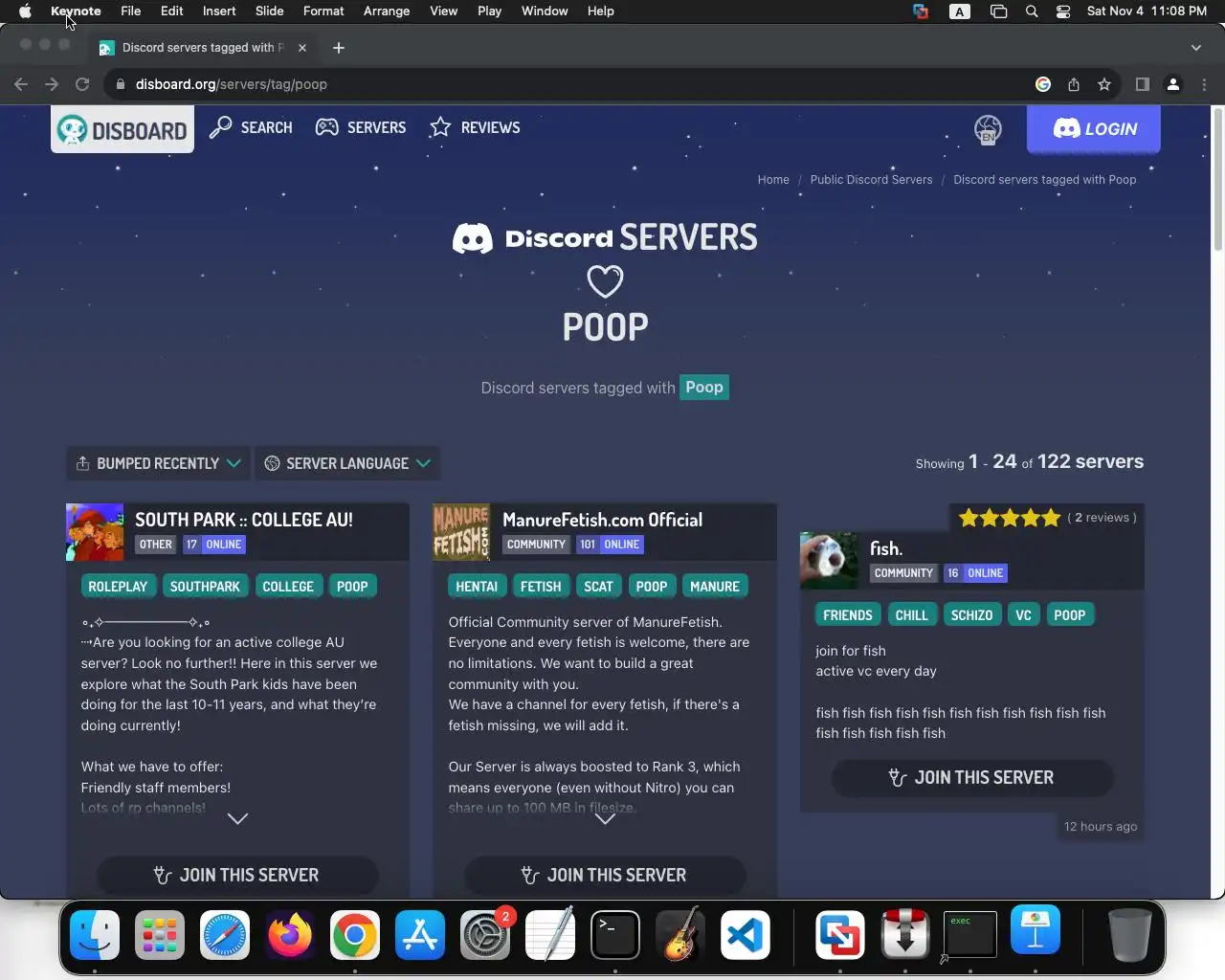This screenshot has height=980, width=1225.
Task: Click COMMUNITY category on ManureFetish card
Action: coord(536,545)
